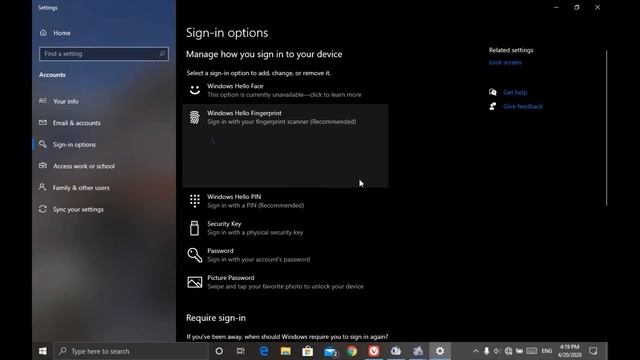
Task: Open Cortana from the taskbar
Action: 219,351
